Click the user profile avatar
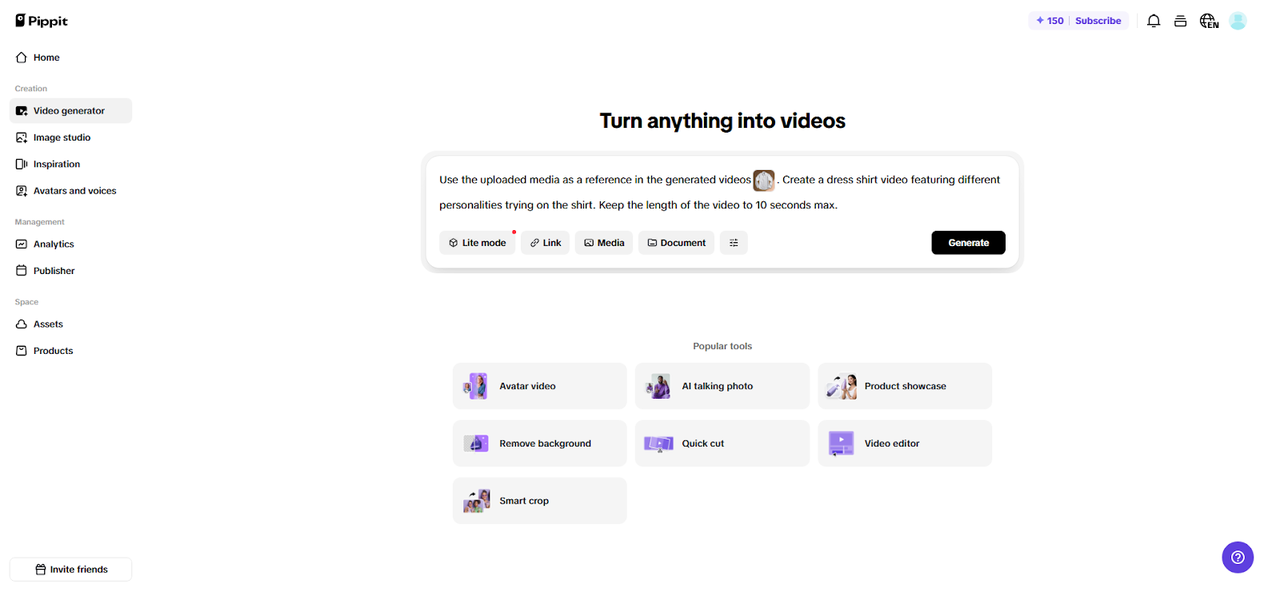Screen dimensions: 1280x596 (x=1238, y=21)
